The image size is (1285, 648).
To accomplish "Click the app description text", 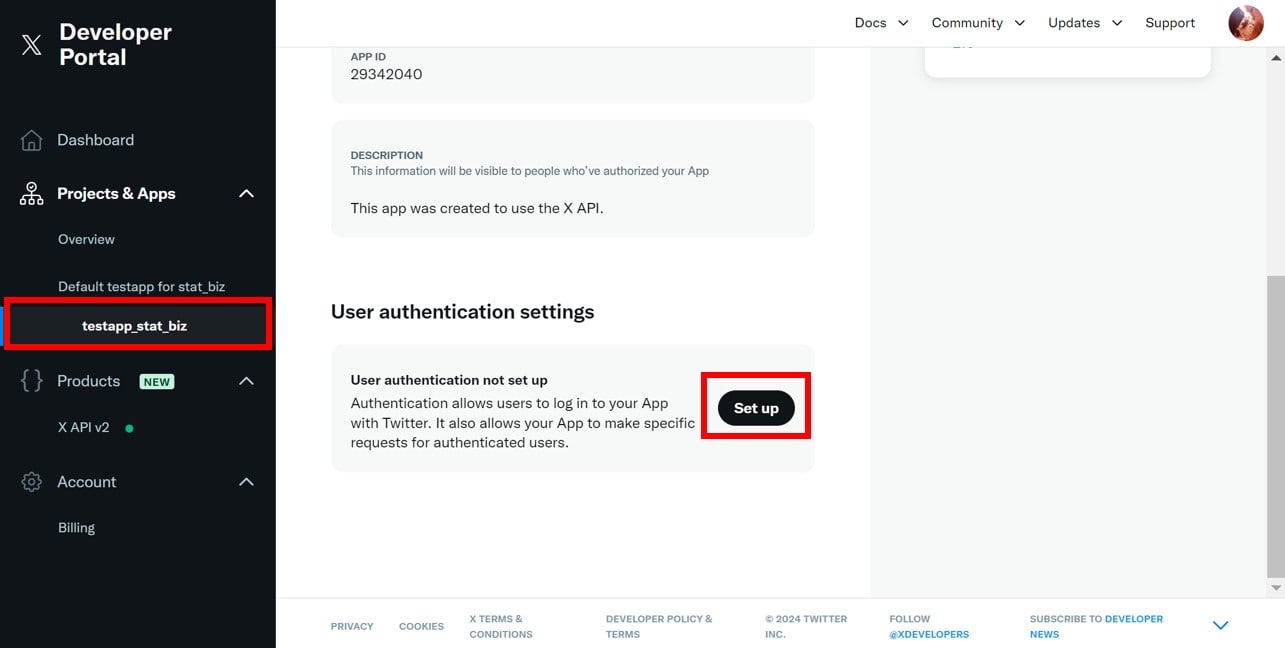I will tap(477, 209).
